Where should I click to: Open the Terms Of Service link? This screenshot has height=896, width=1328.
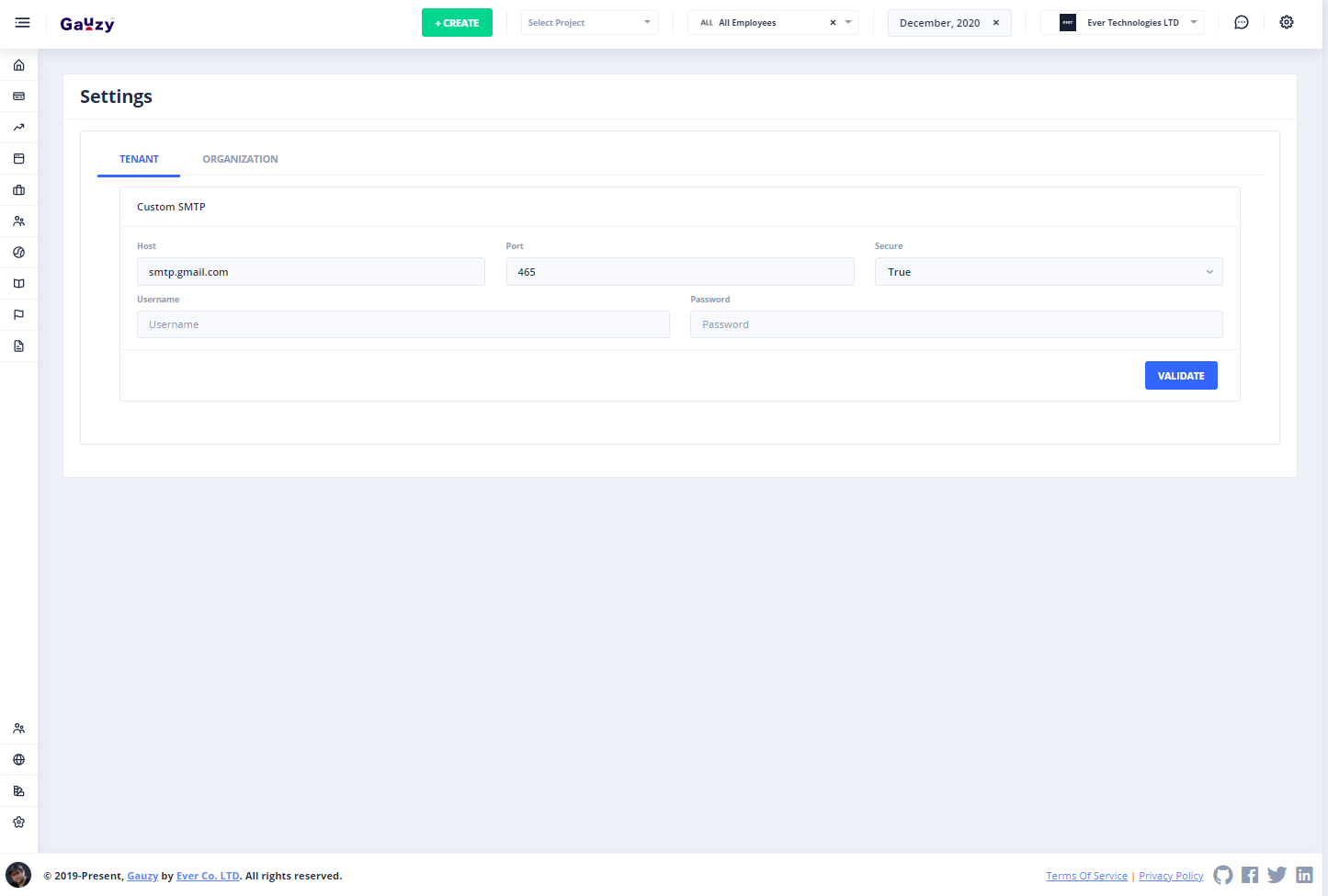pyautogui.click(x=1086, y=876)
